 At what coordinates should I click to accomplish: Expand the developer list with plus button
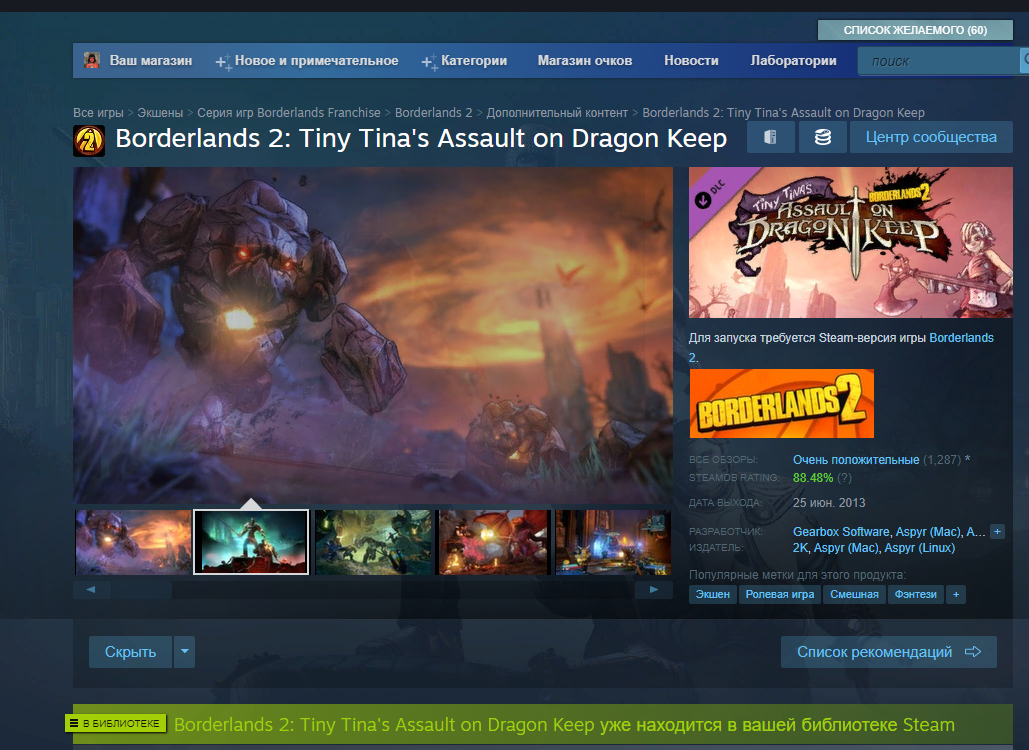tap(998, 531)
